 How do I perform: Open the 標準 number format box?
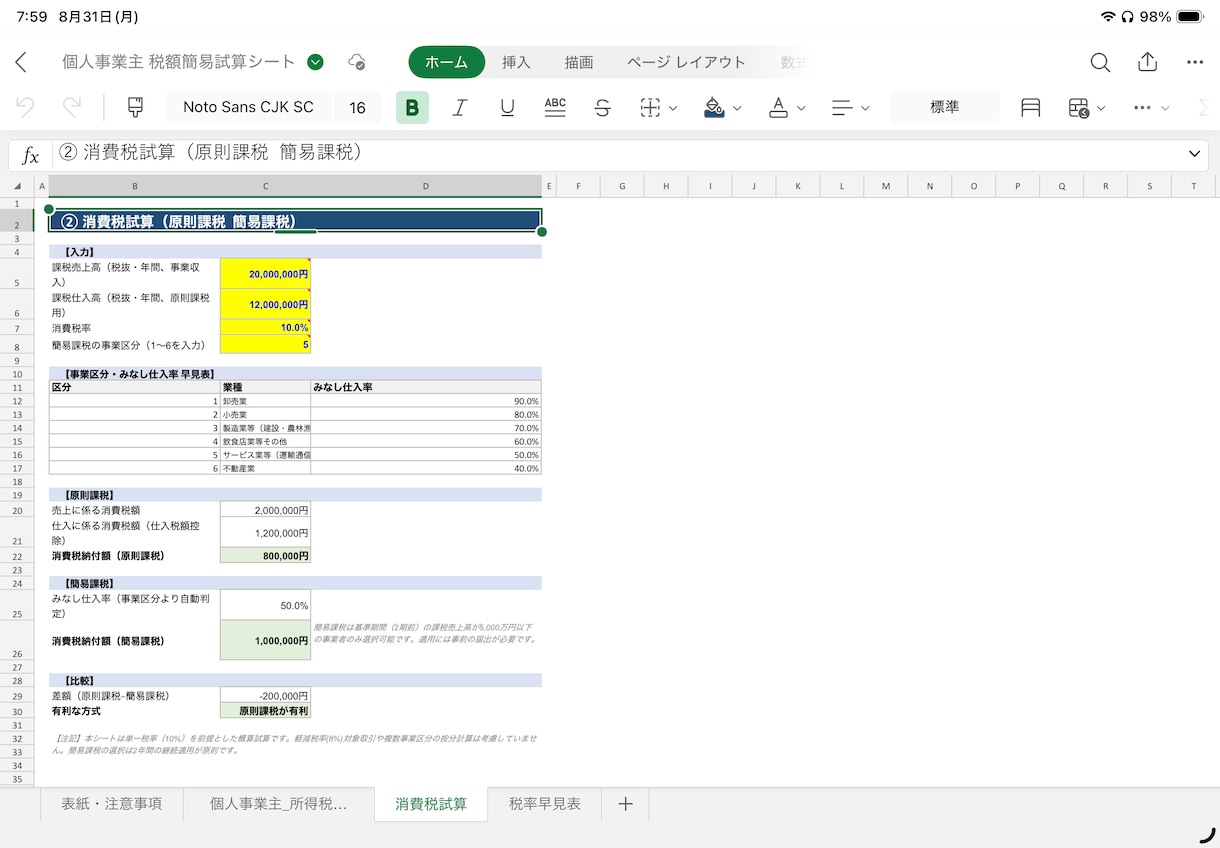945,108
